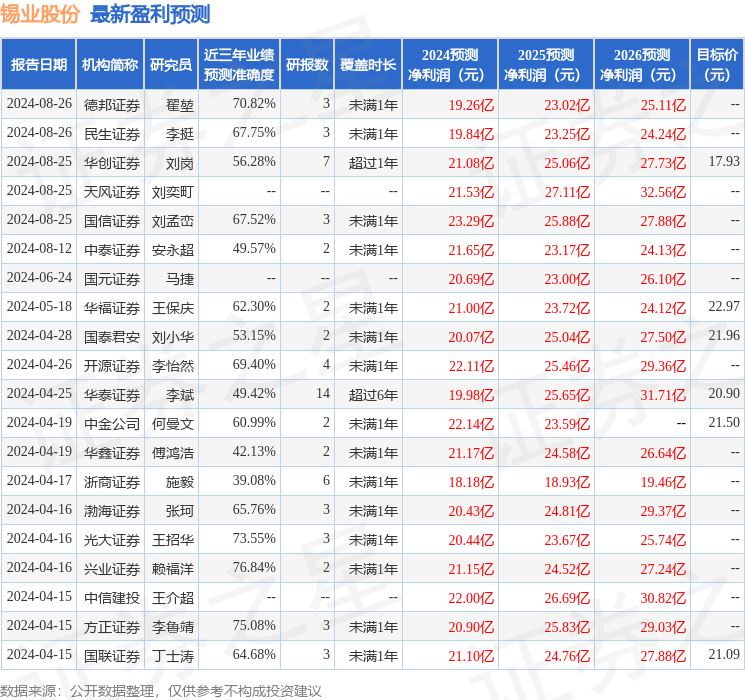Click the date 2024-06-24
This screenshot has height=700, width=745.
click(39, 277)
